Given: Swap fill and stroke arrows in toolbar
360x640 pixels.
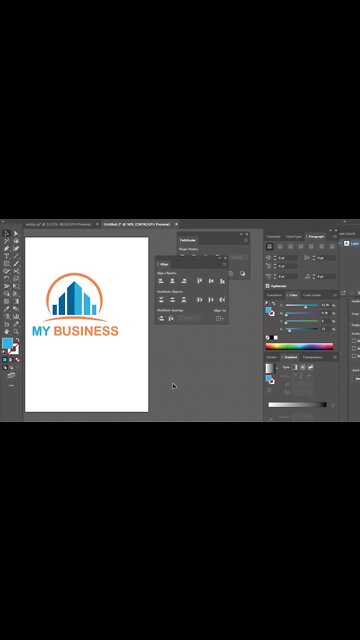Looking at the screenshot, I should (18, 340).
